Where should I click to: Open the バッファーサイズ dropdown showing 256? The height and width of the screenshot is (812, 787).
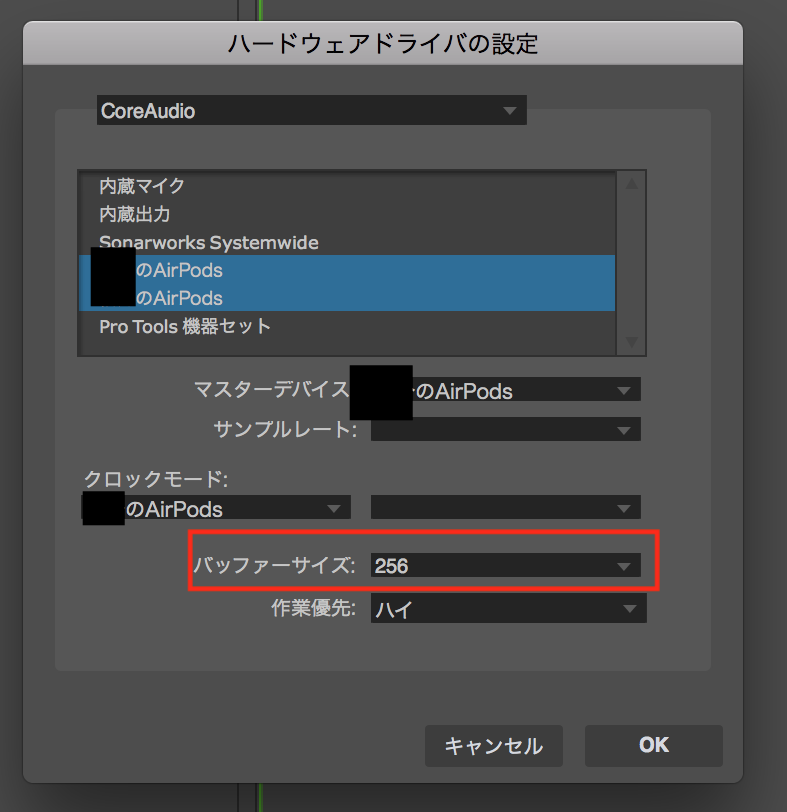[x=505, y=566]
